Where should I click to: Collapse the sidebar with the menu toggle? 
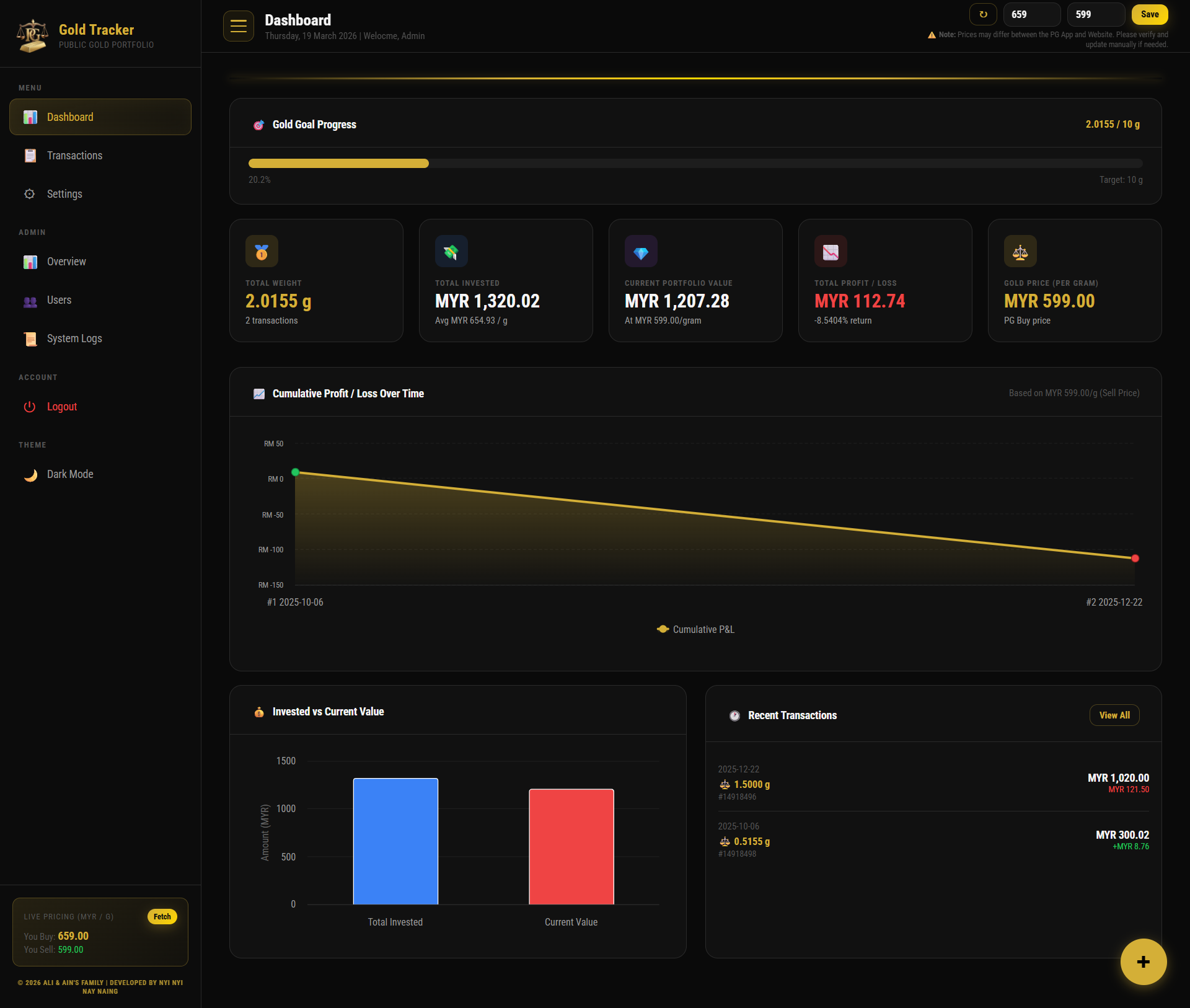(x=238, y=26)
